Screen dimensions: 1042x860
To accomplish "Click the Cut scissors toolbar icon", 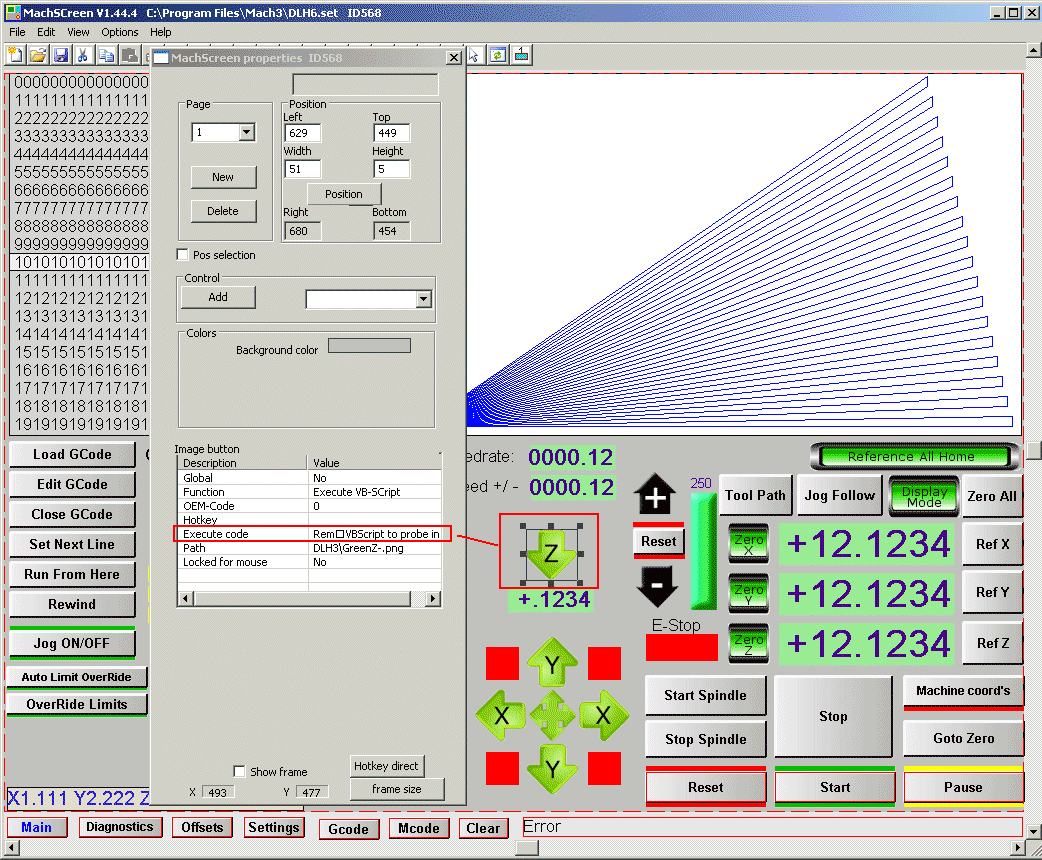I will point(83,54).
